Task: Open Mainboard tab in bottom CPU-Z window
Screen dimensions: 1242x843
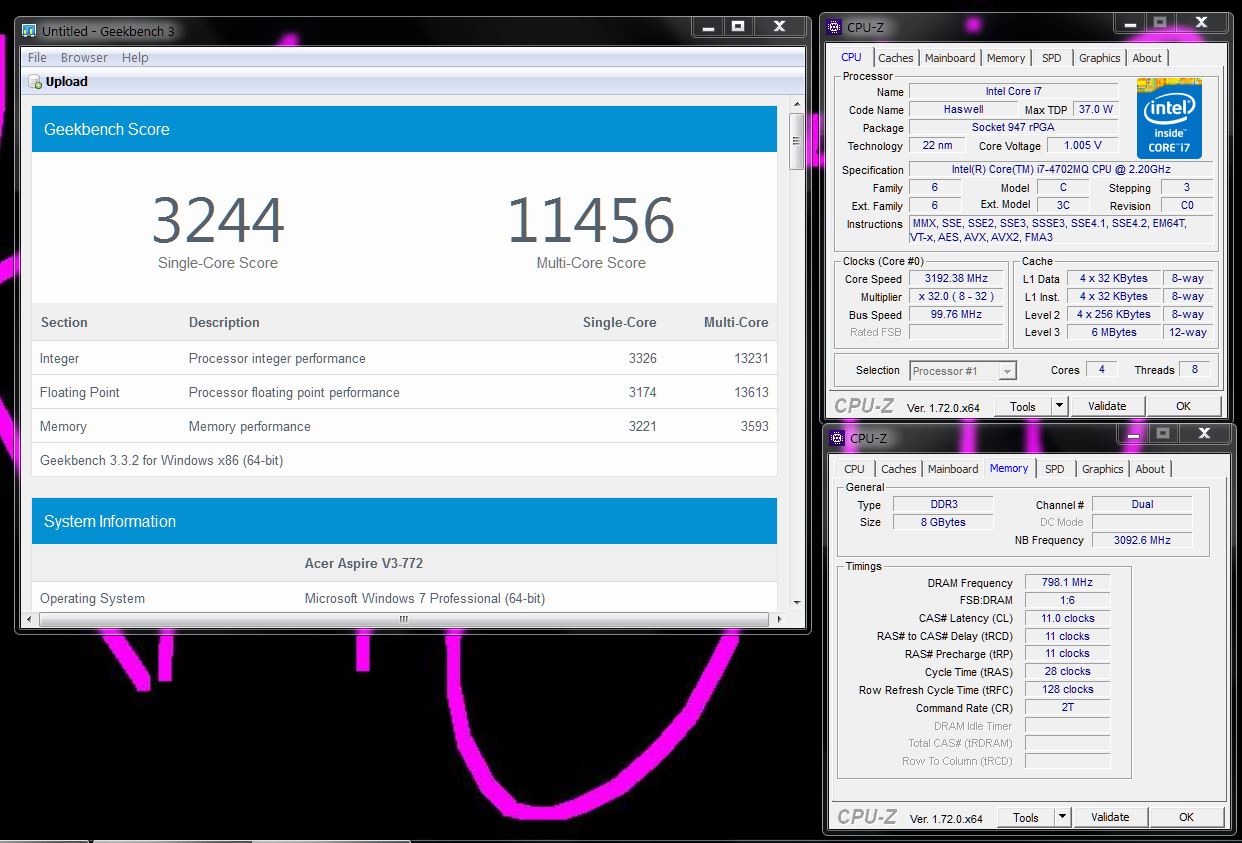Action: 953,469
